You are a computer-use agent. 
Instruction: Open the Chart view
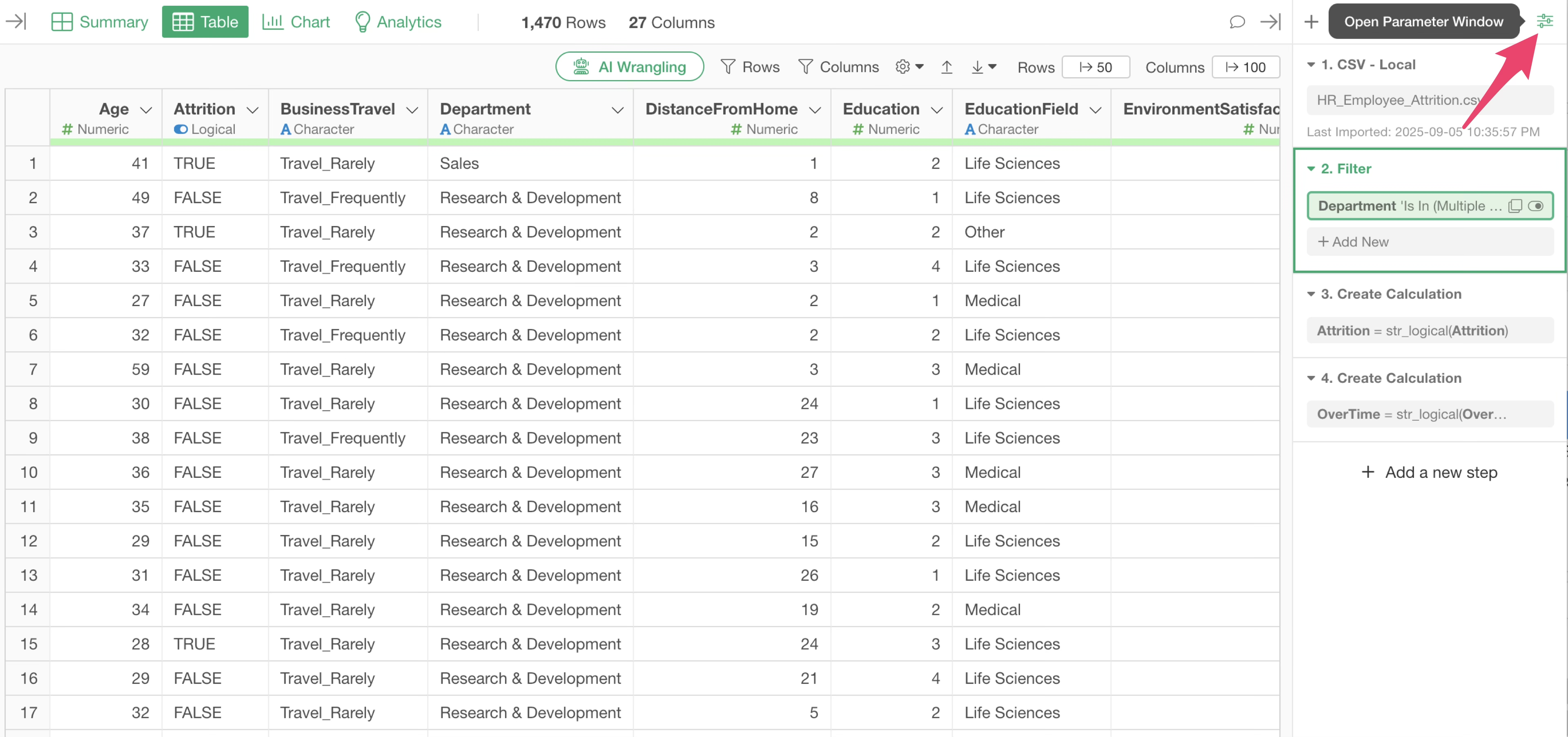pyautogui.click(x=296, y=22)
